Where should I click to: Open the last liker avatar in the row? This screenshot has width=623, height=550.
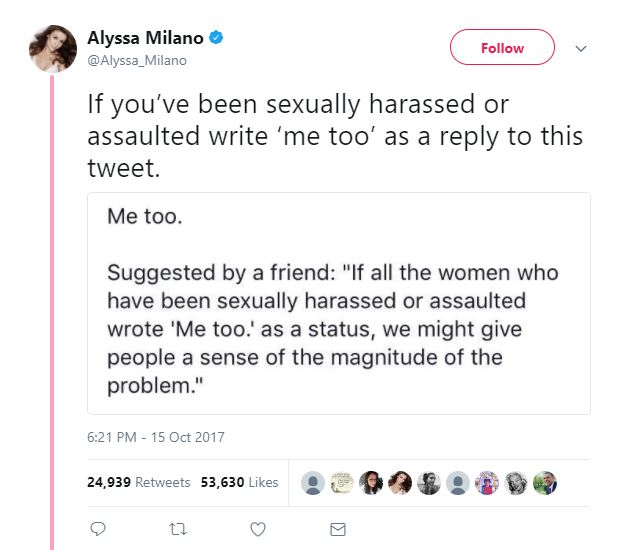[545, 482]
